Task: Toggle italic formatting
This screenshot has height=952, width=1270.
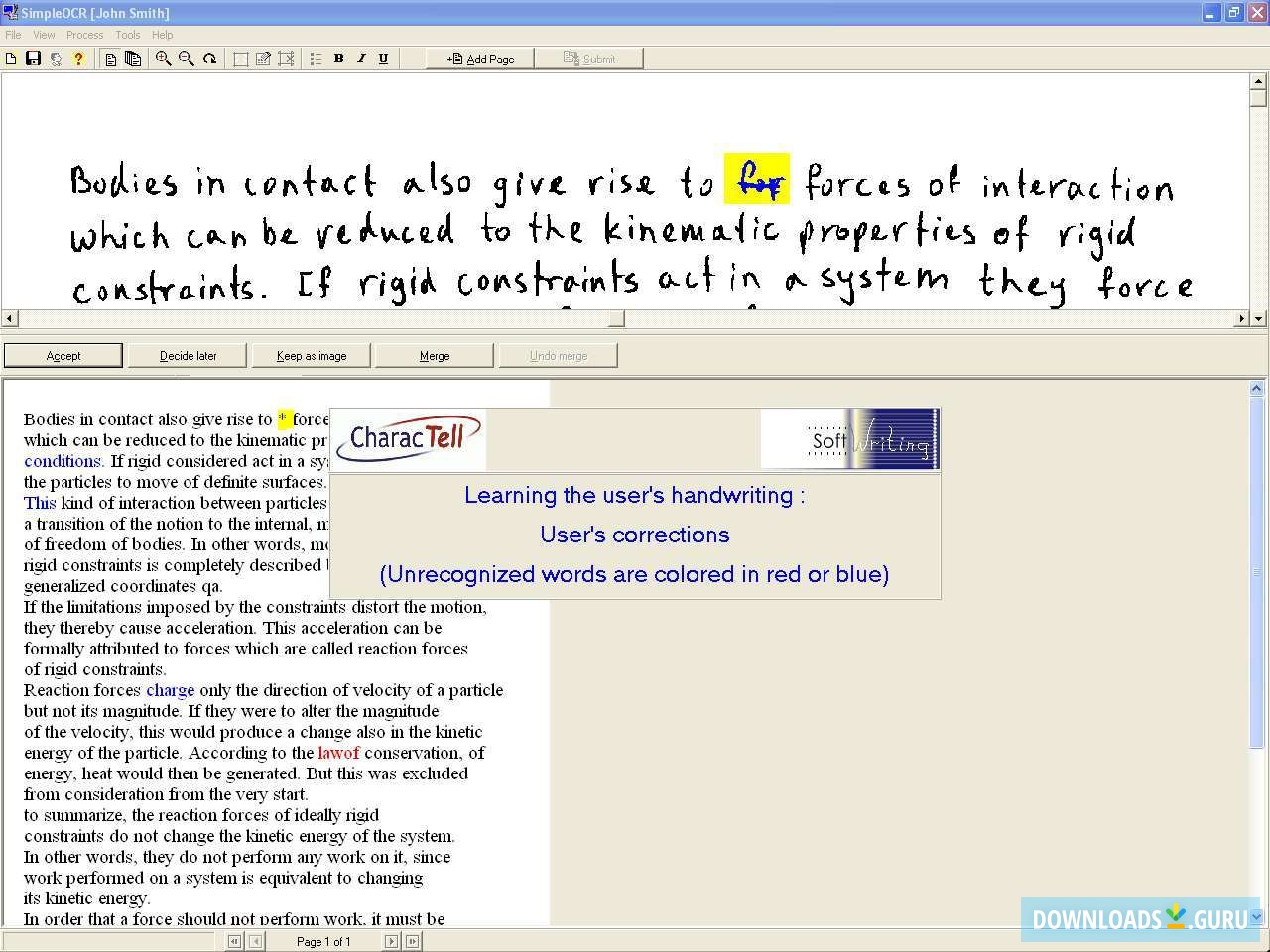Action: pyautogui.click(x=361, y=58)
